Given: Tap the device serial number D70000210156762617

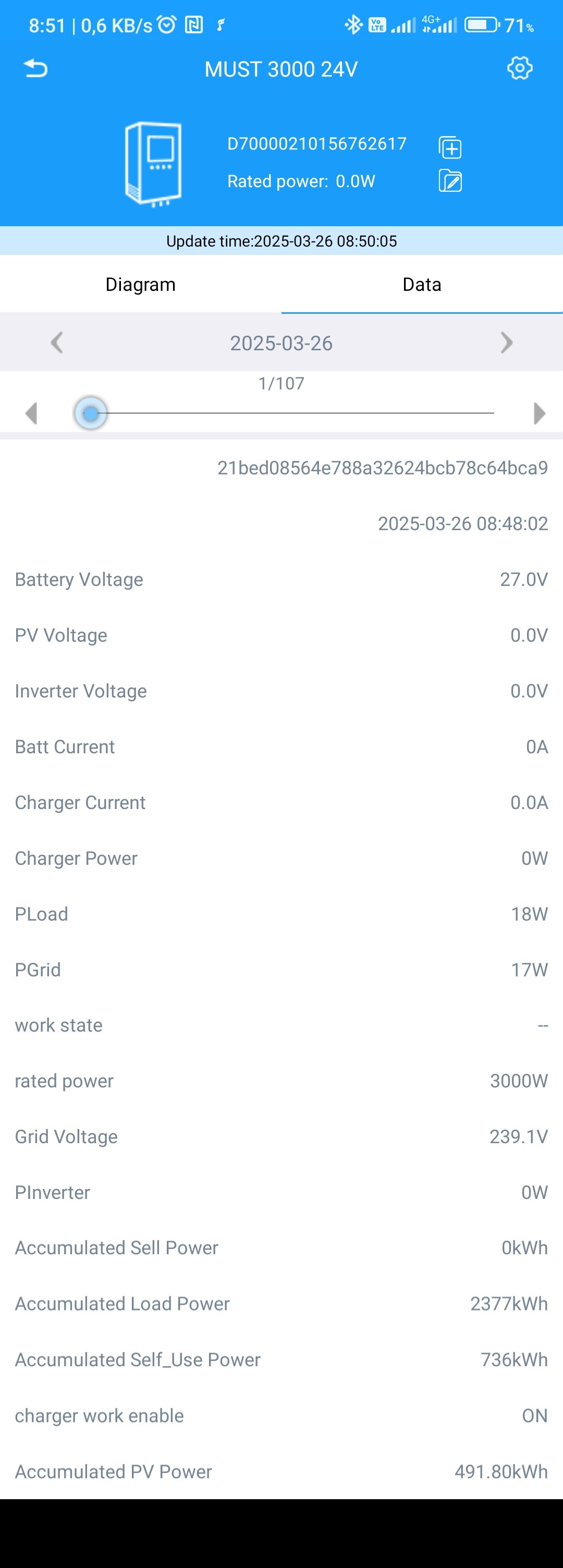Looking at the screenshot, I should [x=316, y=144].
